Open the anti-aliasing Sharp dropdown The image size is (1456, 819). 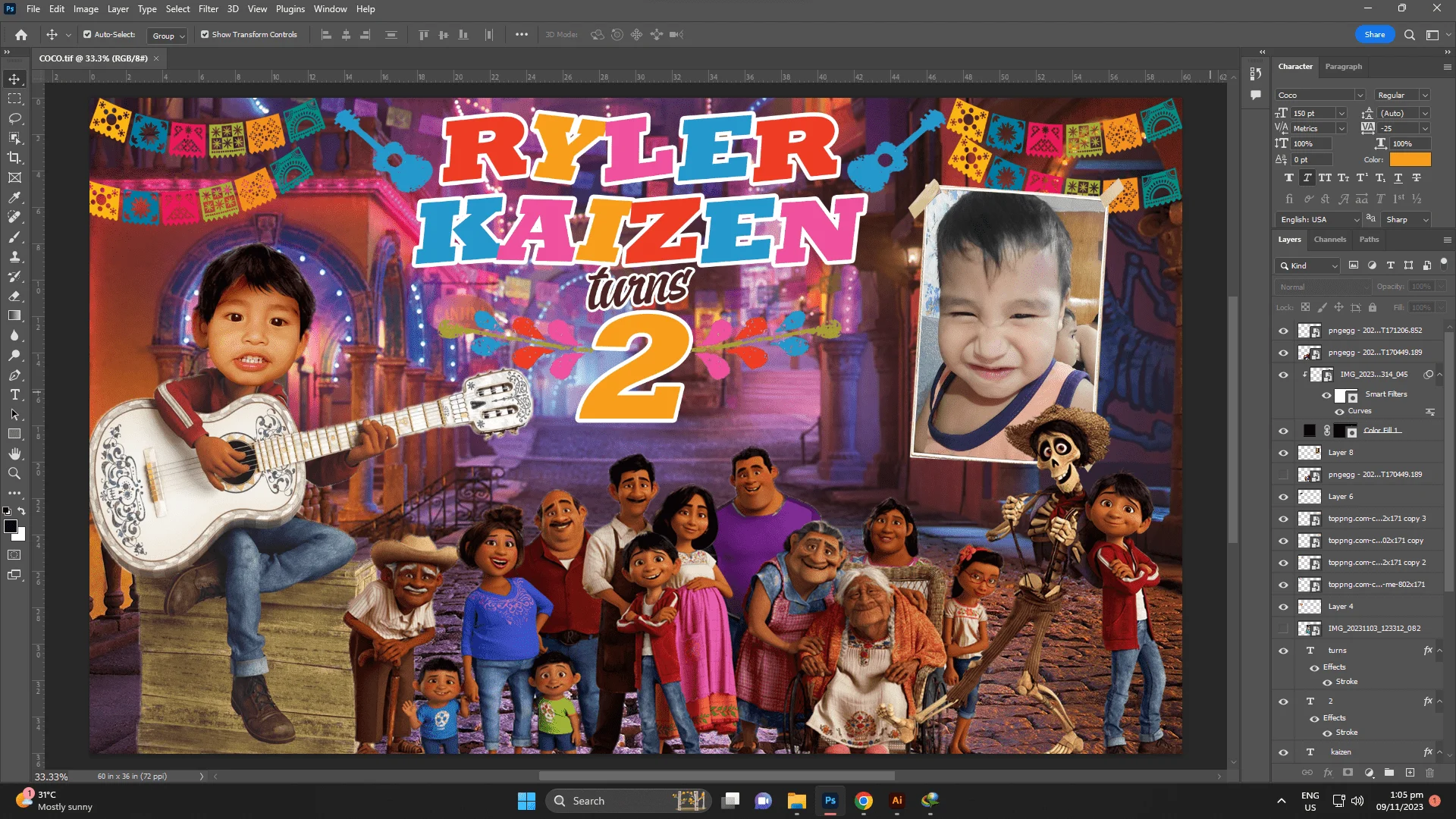pyautogui.click(x=1407, y=220)
